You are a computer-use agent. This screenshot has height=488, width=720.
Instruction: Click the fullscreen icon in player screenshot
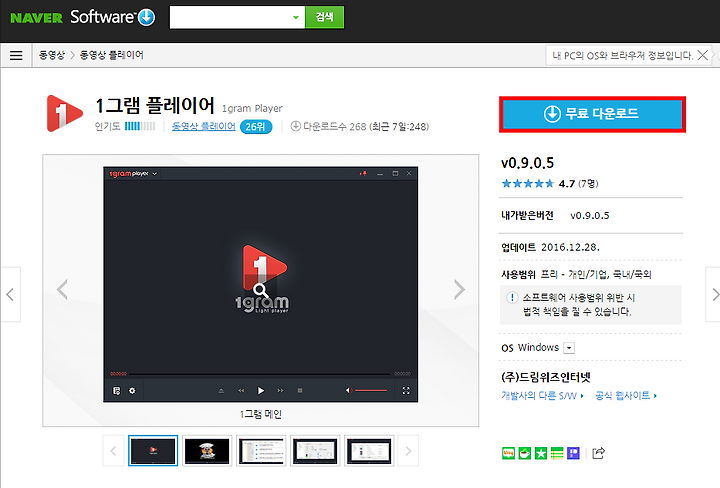coord(406,391)
